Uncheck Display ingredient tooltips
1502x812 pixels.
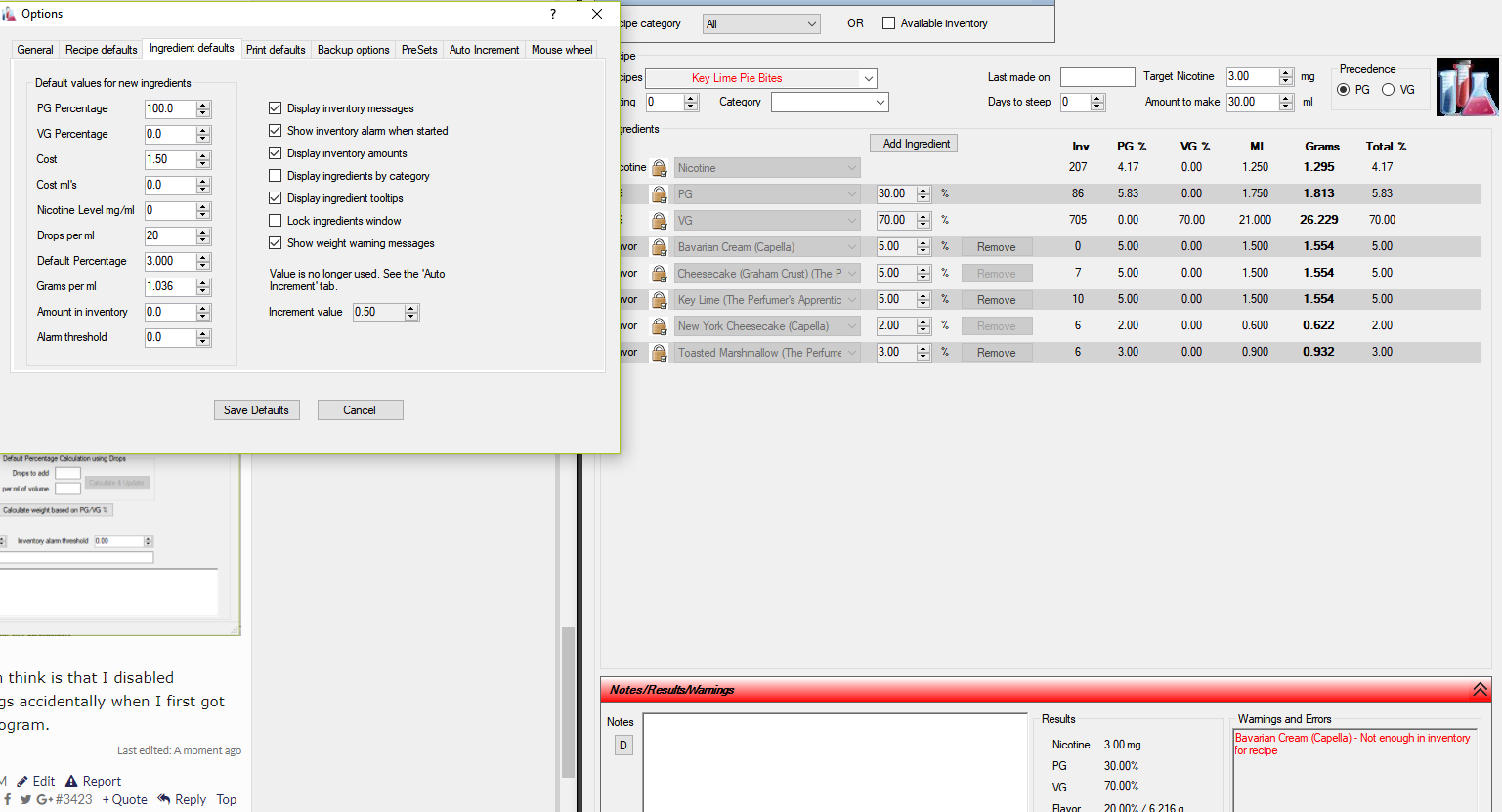(276, 198)
